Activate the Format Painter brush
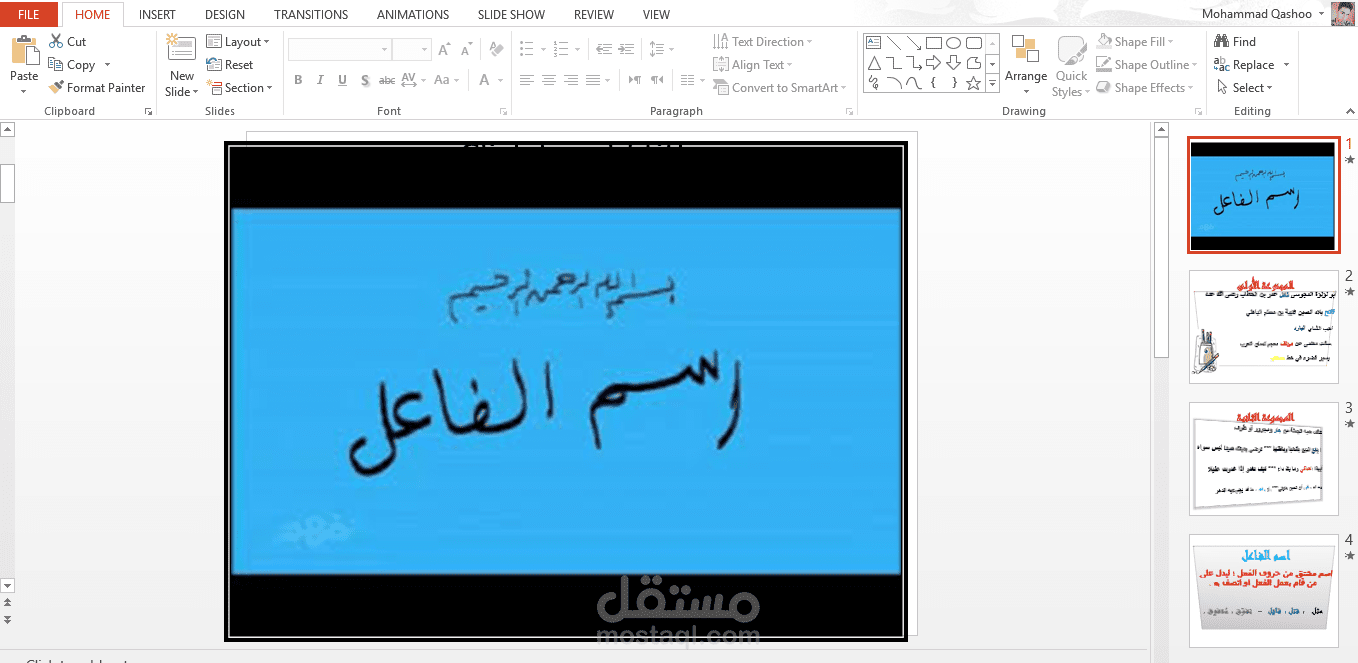This screenshot has height=663, width=1358. pos(57,88)
